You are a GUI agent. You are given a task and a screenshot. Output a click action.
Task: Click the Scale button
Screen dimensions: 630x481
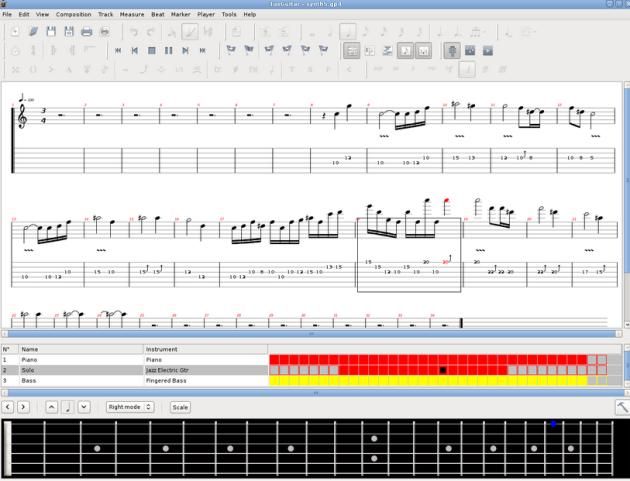pyautogui.click(x=180, y=407)
